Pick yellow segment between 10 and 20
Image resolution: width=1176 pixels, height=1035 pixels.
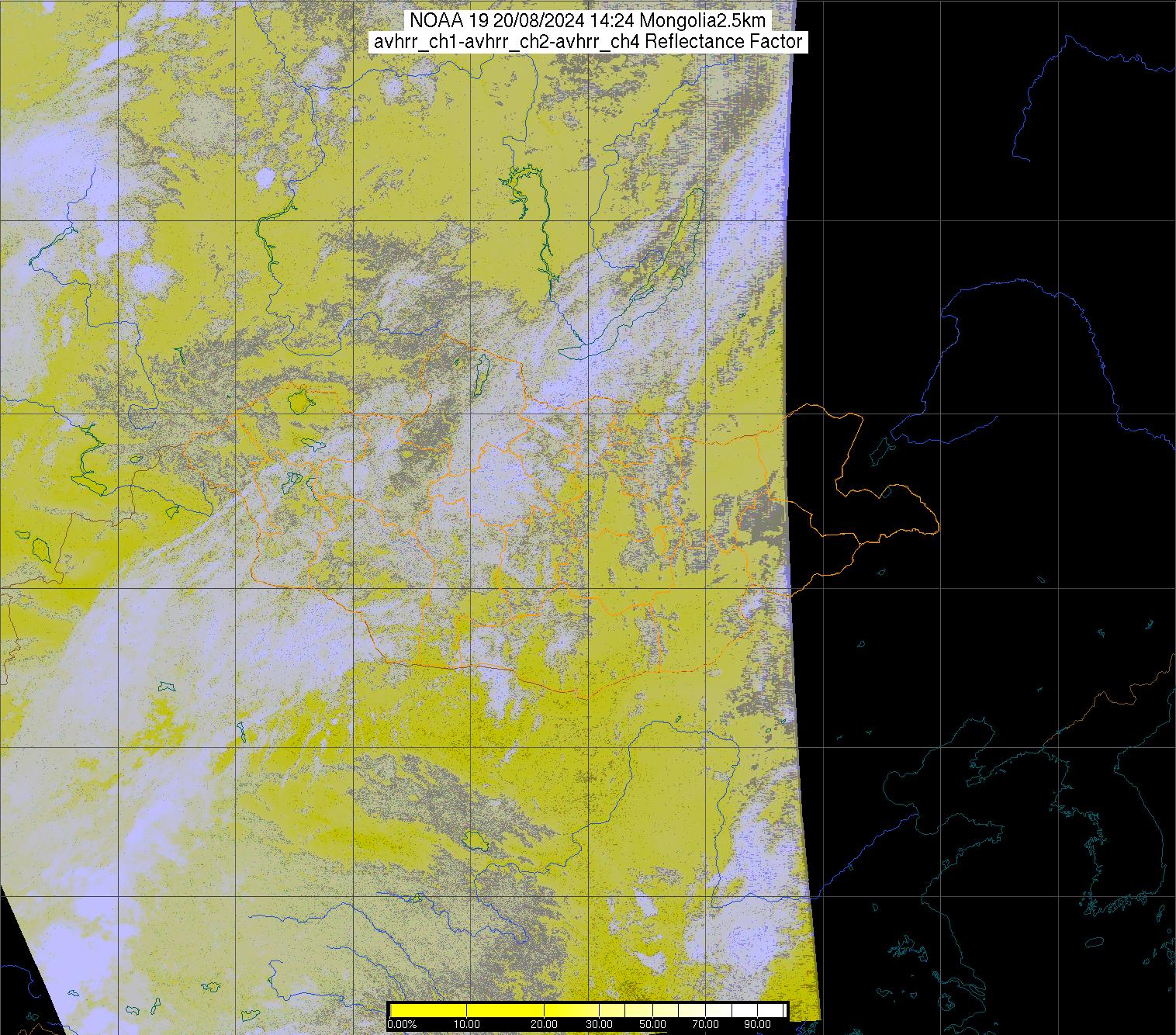(x=505, y=1010)
